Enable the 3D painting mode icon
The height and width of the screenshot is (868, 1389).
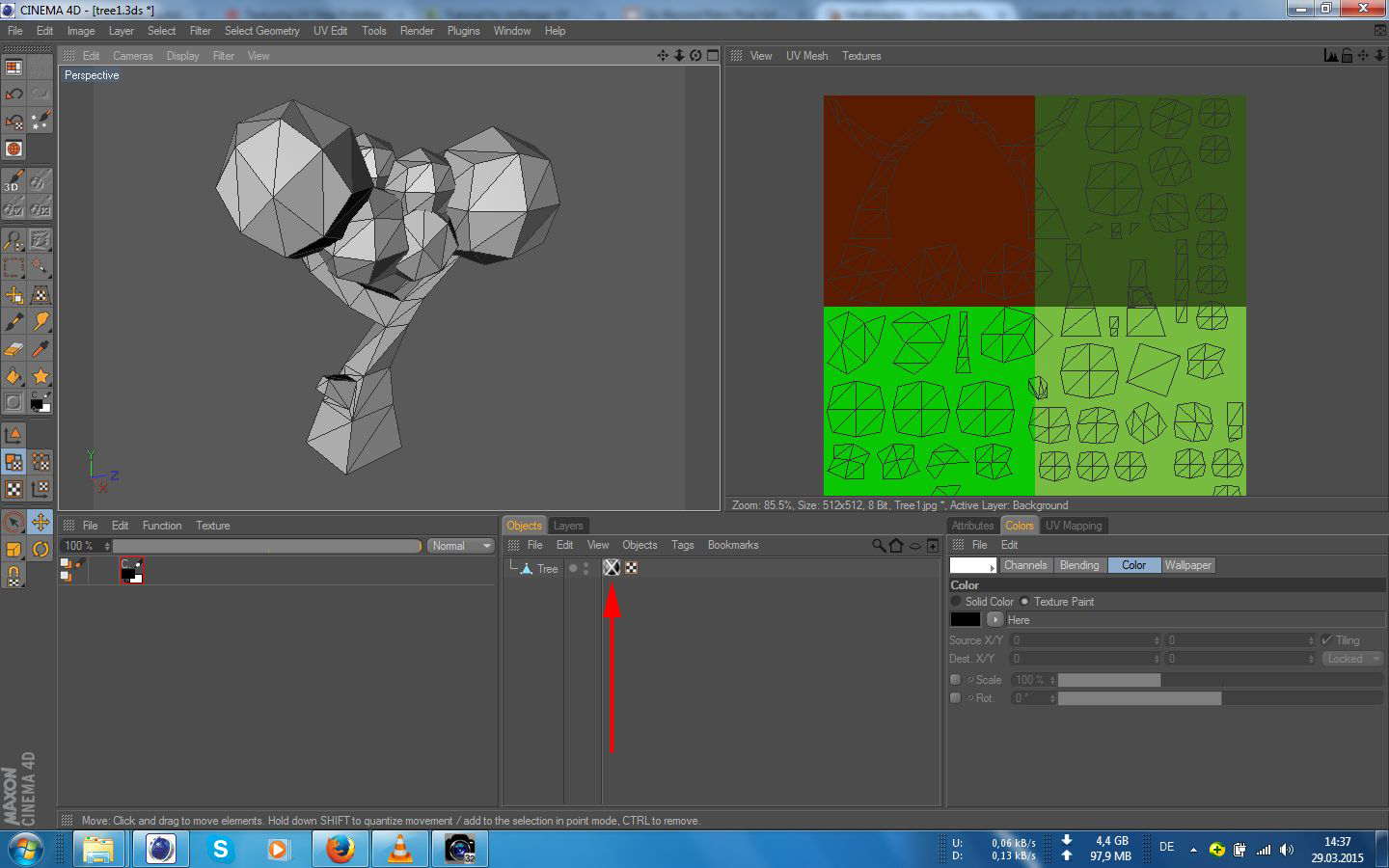(x=14, y=180)
